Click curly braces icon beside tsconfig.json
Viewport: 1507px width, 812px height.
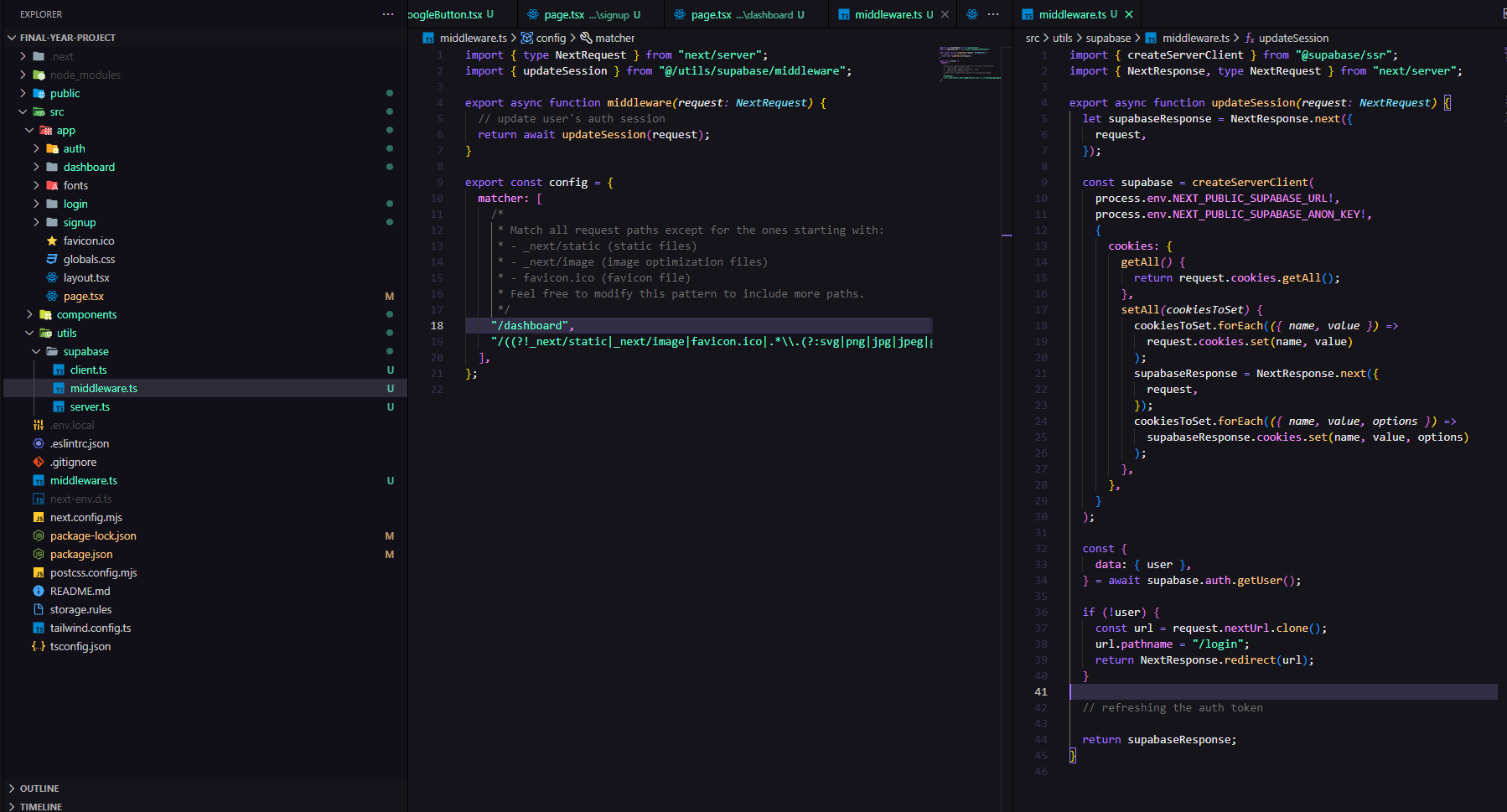point(39,647)
